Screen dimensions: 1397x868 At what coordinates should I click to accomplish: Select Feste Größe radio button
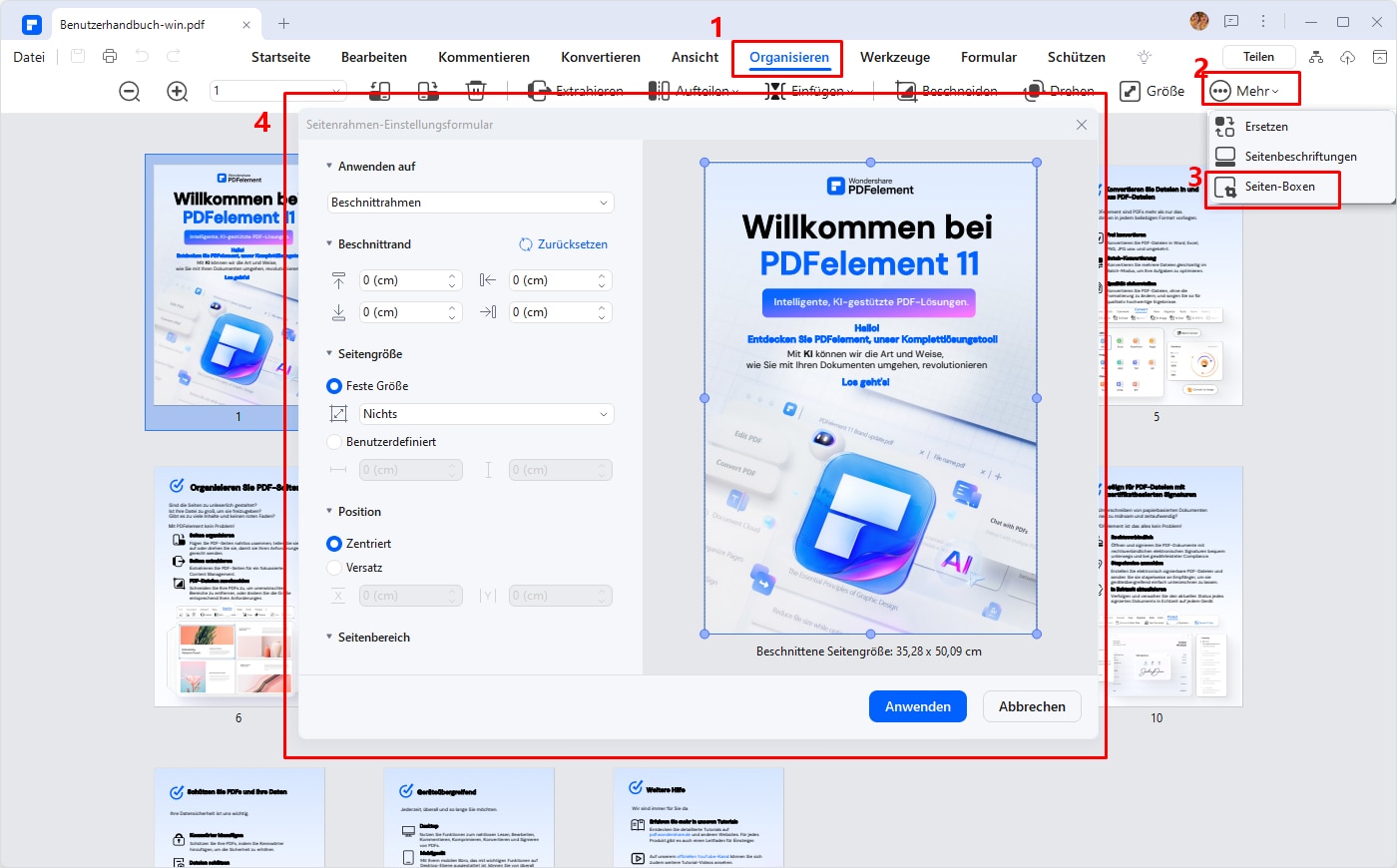(x=334, y=386)
